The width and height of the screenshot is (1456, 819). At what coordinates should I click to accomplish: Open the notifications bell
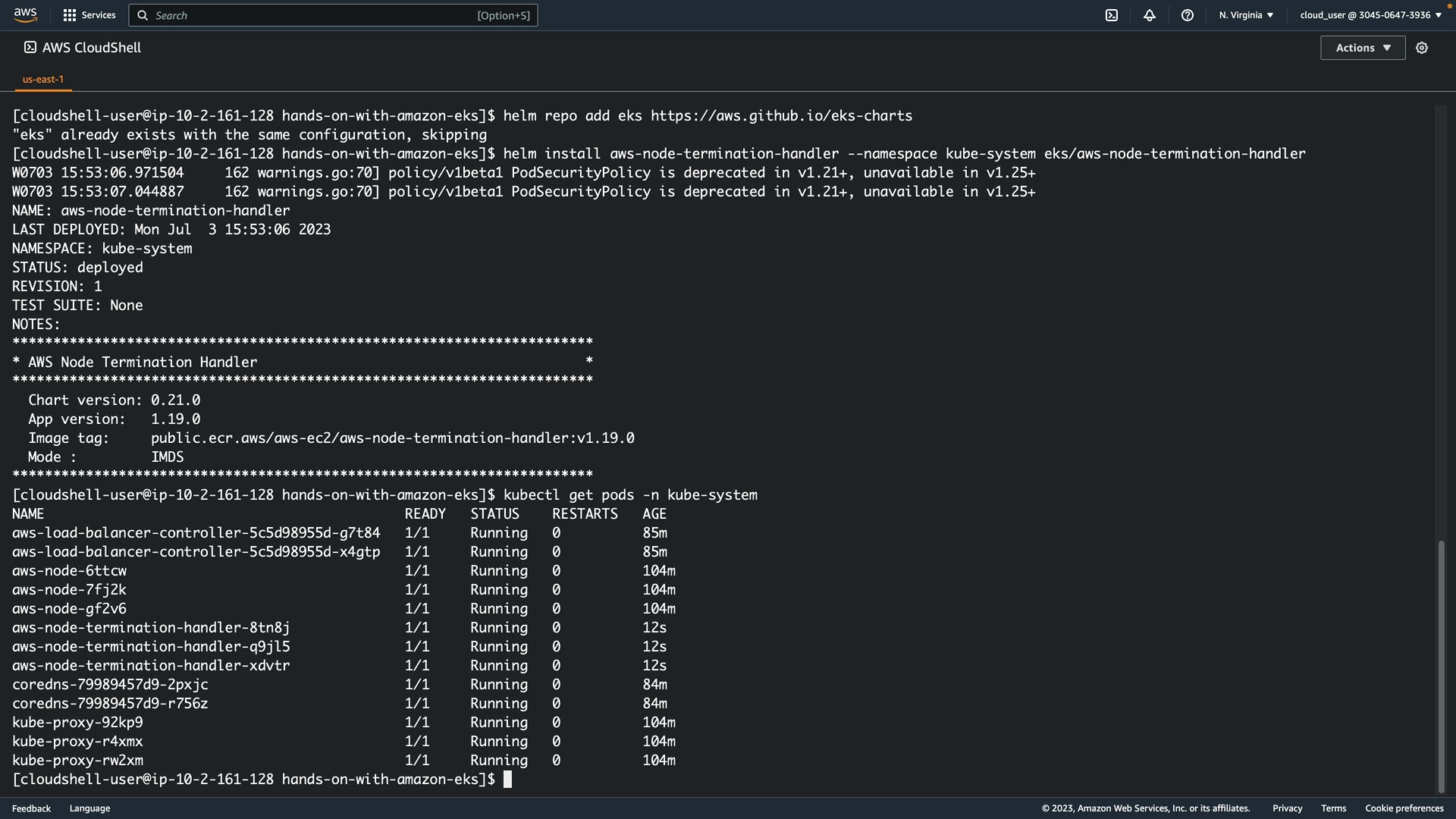tap(1150, 15)
